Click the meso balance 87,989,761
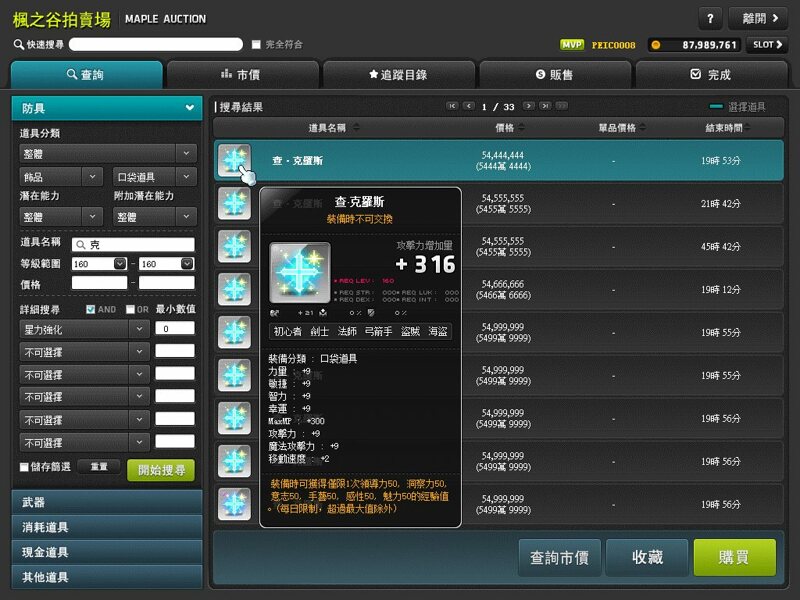 [709, 45]
